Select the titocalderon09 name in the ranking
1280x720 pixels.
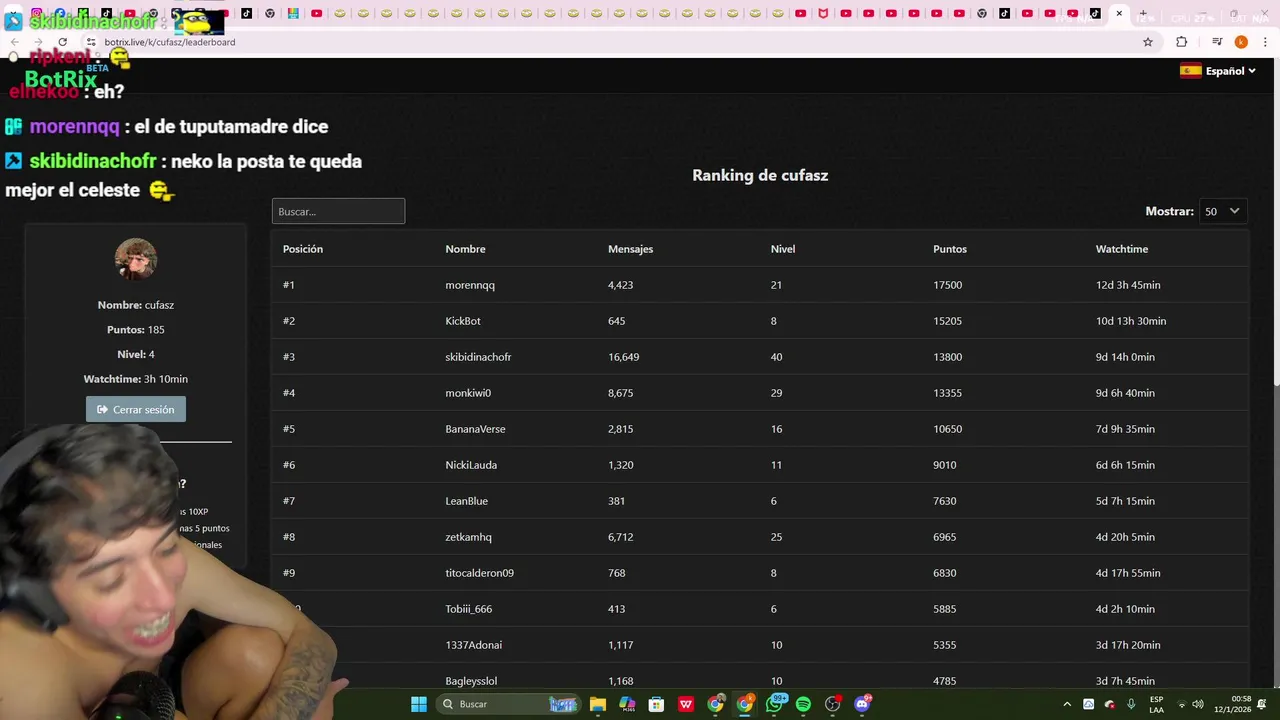479,573
